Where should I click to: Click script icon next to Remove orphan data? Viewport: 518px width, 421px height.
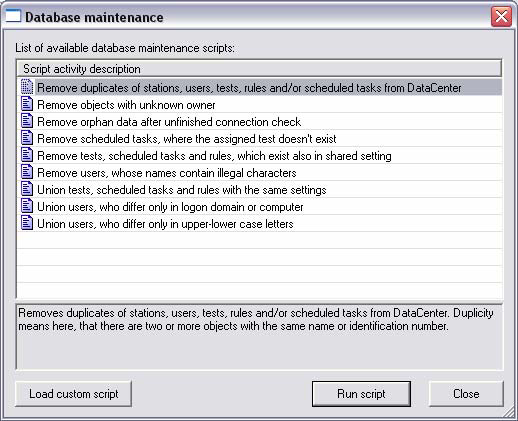click(27, 121)
